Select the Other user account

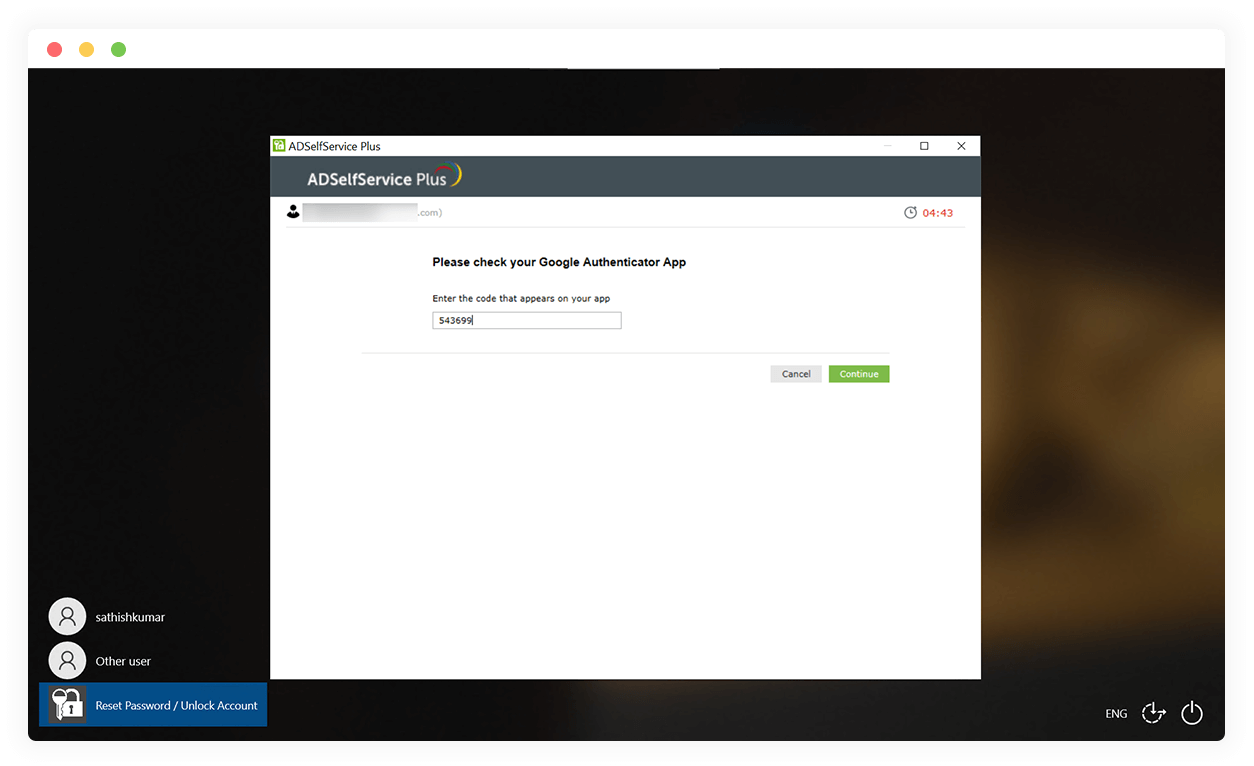click(100, 661)
